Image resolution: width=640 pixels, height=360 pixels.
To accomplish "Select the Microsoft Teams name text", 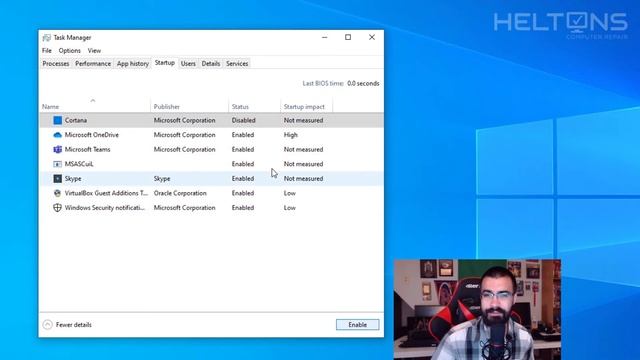I will [87, 149].
